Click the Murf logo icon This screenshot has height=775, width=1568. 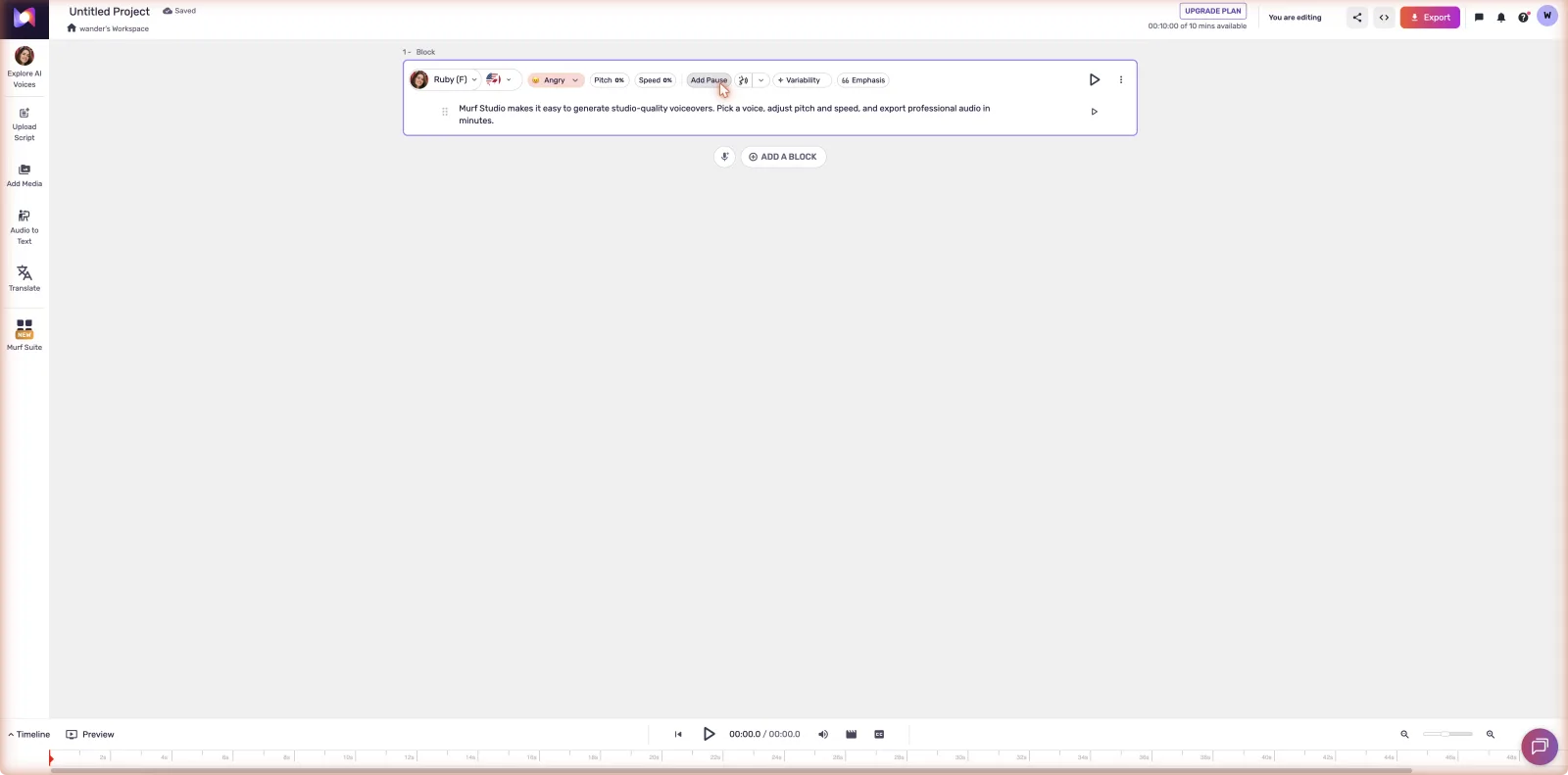[x=24, y=18]
